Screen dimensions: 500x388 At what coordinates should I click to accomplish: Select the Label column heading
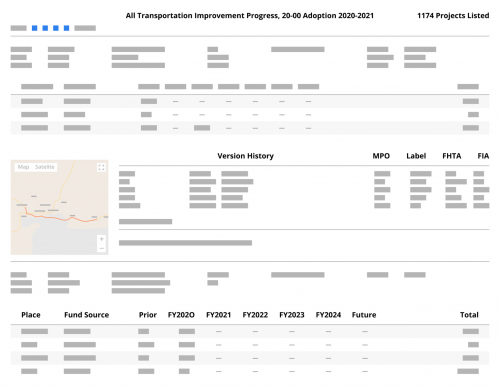point(416,156)
